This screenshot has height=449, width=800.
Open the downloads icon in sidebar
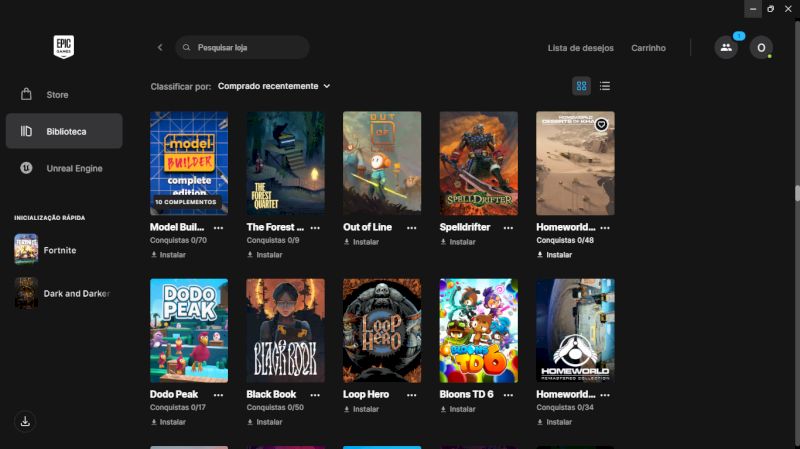tap(26, 421)
